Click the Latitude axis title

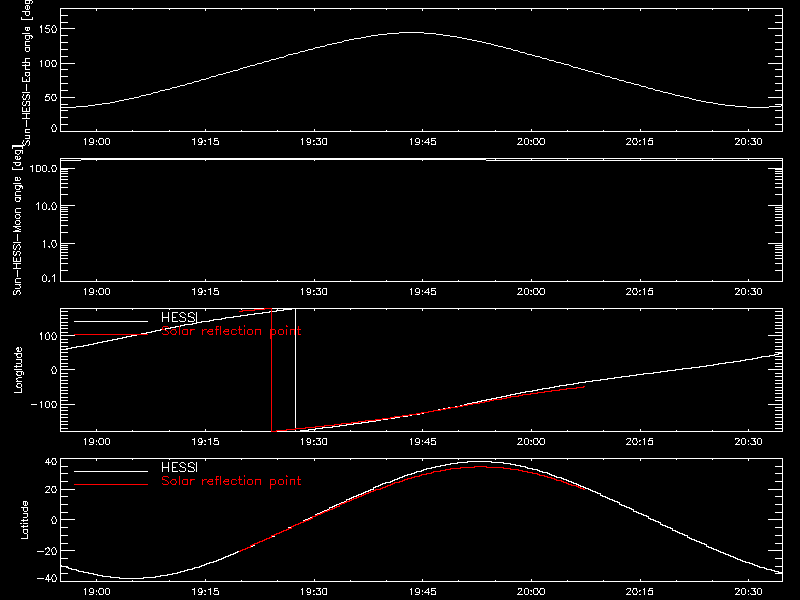(x=24, y=520)
